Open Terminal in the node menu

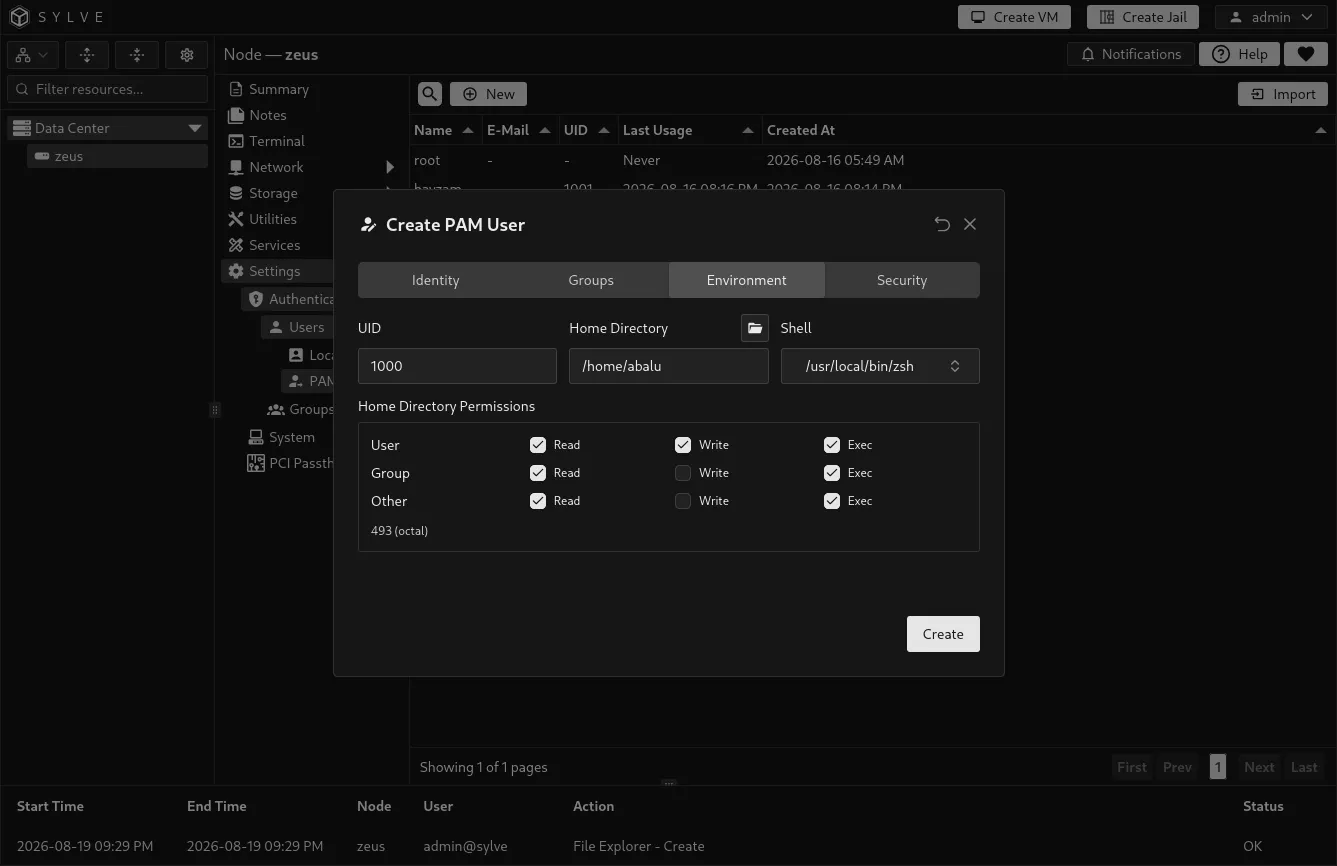point(276,141)
